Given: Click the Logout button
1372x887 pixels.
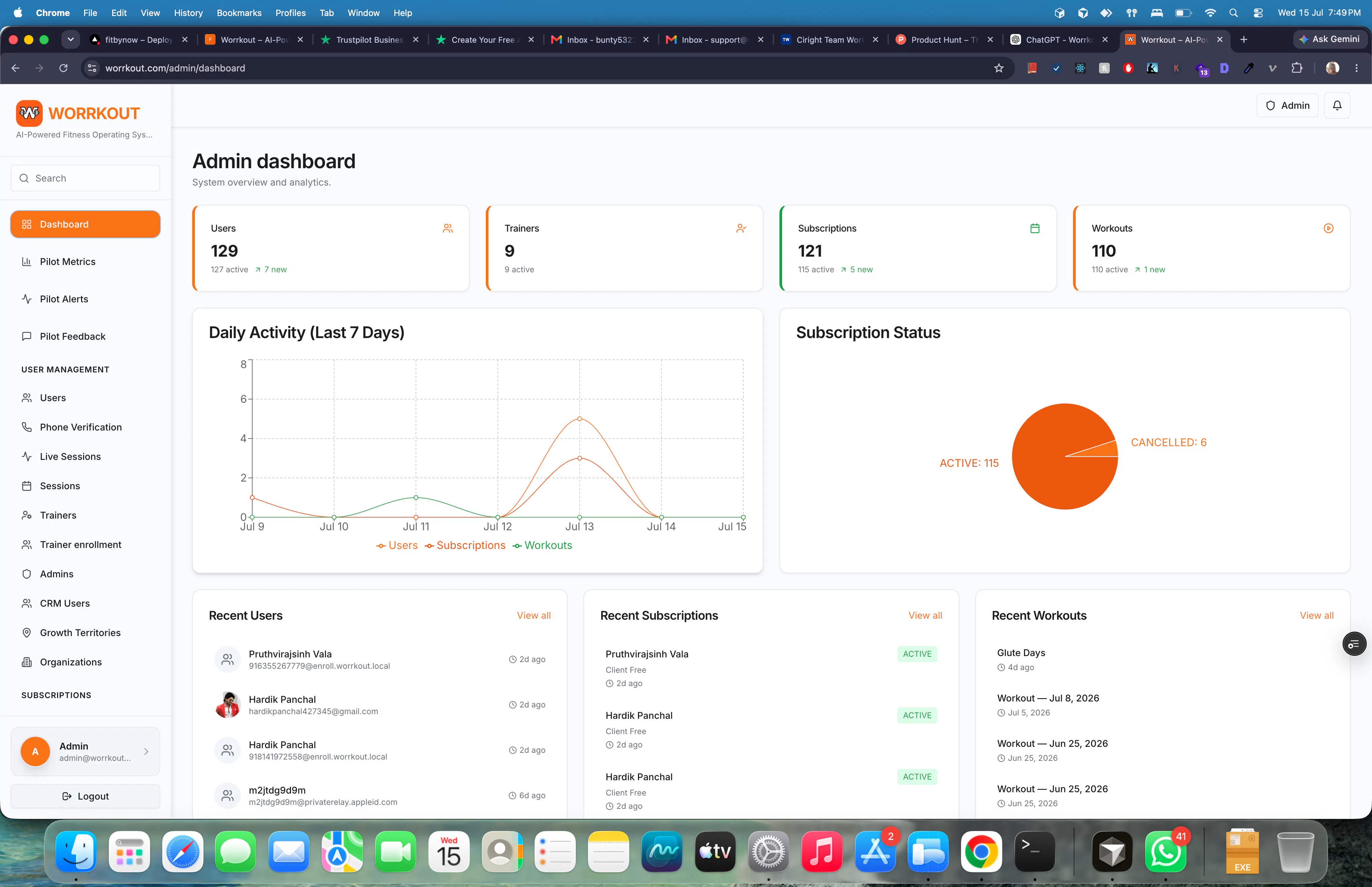Looking at the screenshot, I should [x=85, y=796].
